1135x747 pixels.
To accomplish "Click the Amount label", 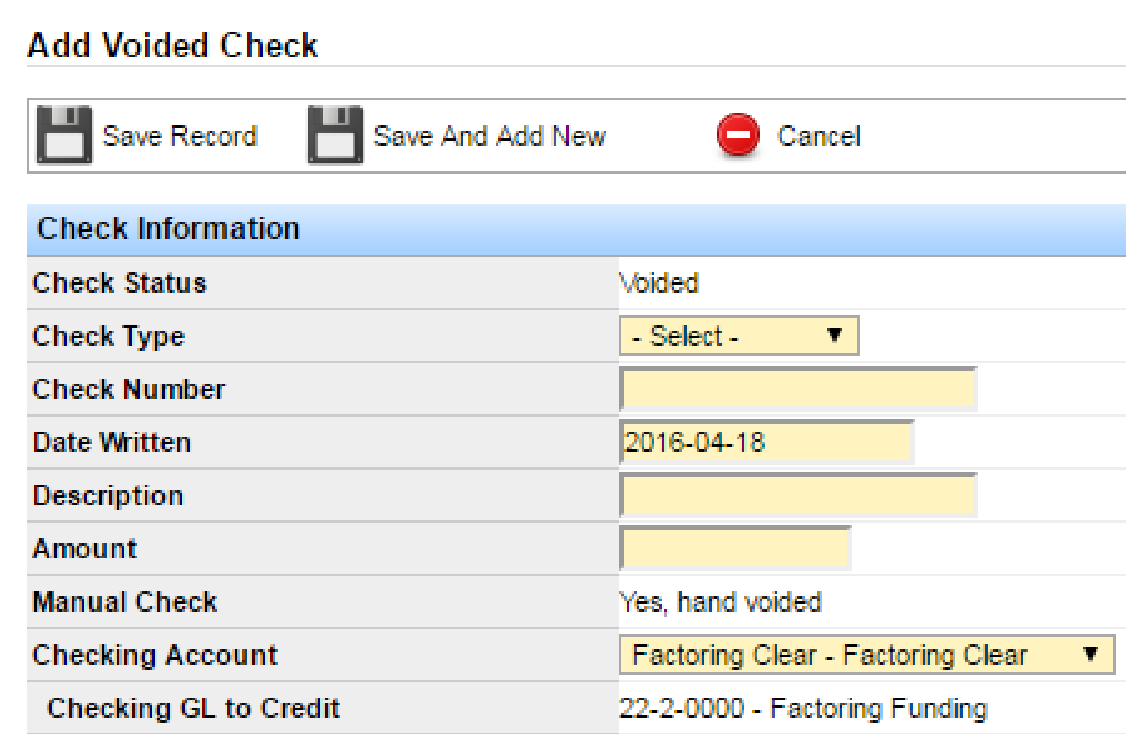I will tap(85, 549).
